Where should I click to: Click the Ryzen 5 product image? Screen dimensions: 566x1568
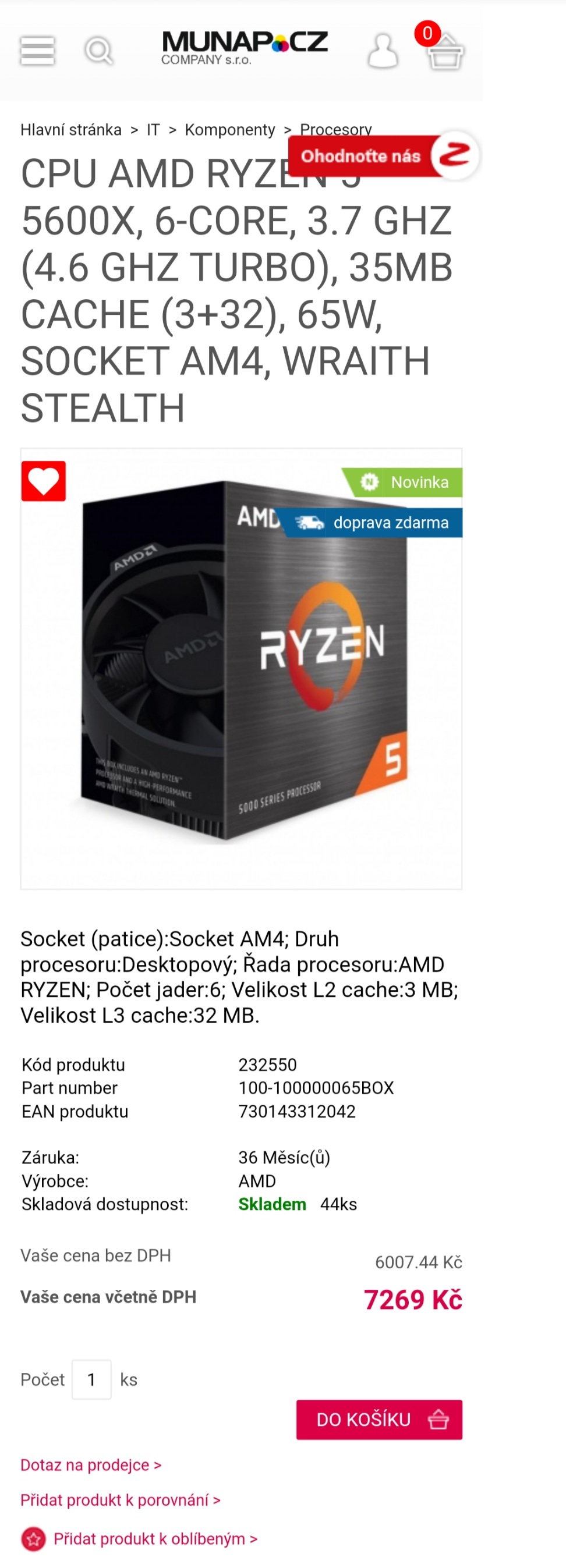coord(241,668)
